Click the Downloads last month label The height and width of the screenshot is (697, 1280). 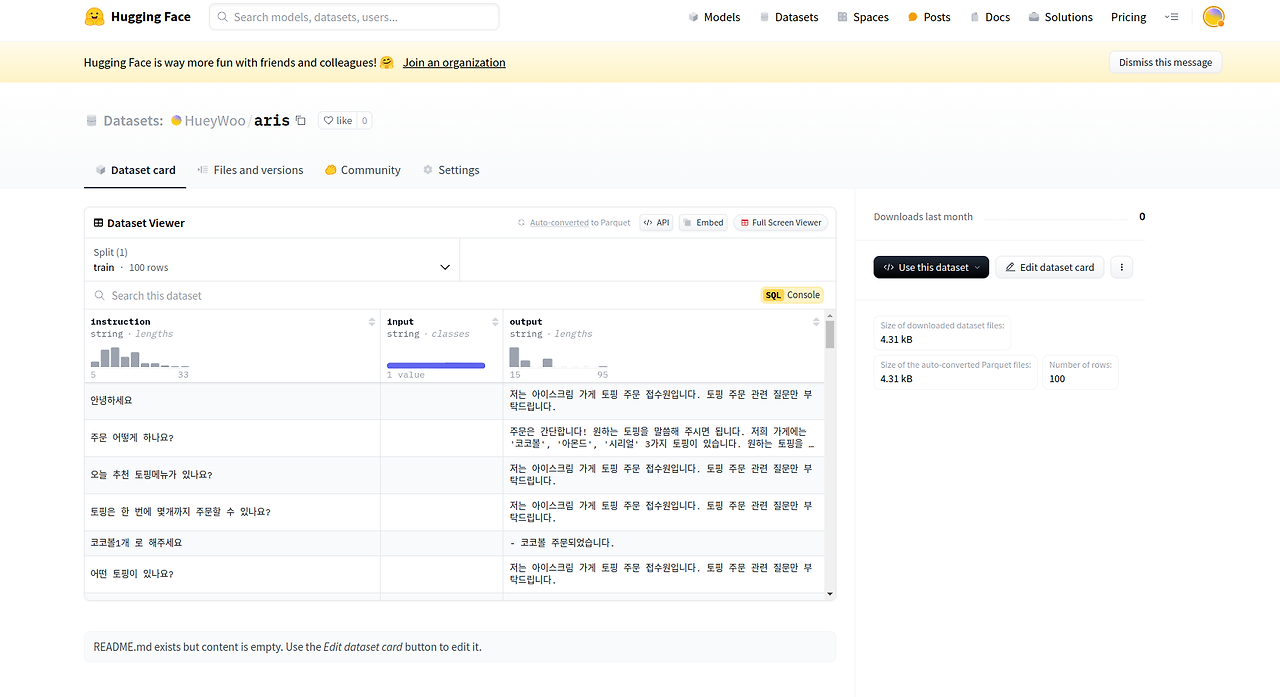[923, 217]
